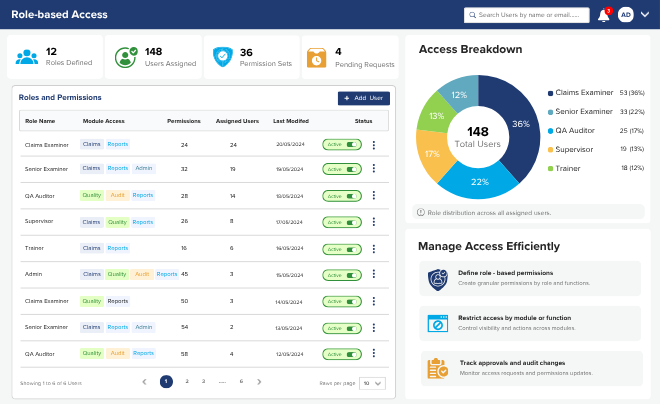The height and width of the screenshot is (404, 660).
Task: Open row menu for role modified 19/05/2024
Action: click(x=374, y=168)
